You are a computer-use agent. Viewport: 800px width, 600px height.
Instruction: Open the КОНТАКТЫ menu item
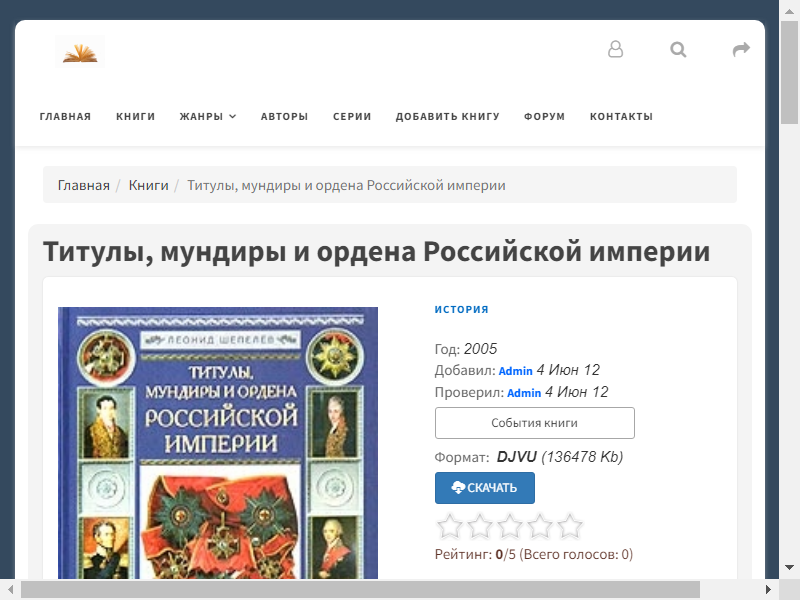click(x=621, y=116)
